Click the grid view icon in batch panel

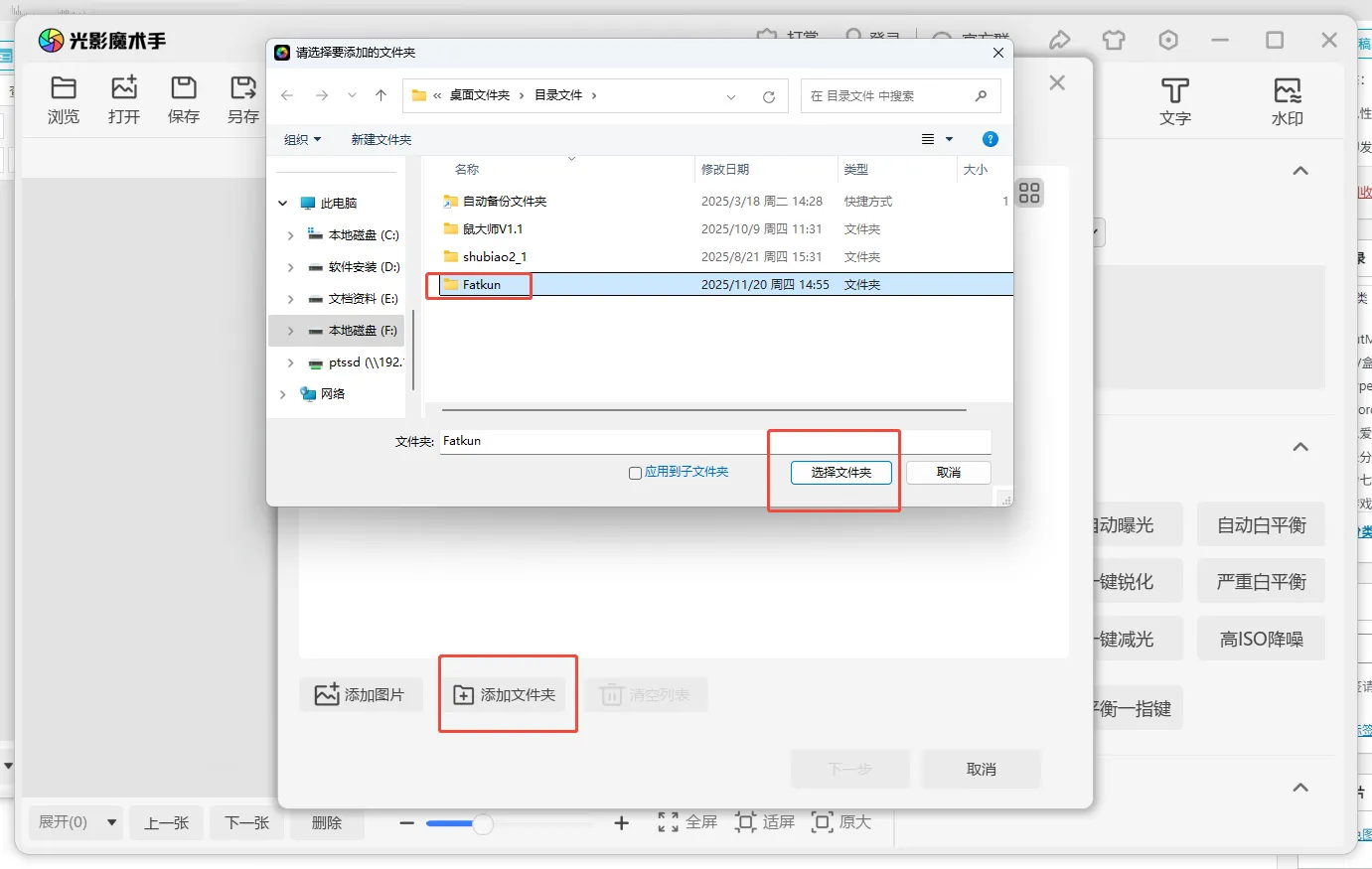click(1029, 193)
